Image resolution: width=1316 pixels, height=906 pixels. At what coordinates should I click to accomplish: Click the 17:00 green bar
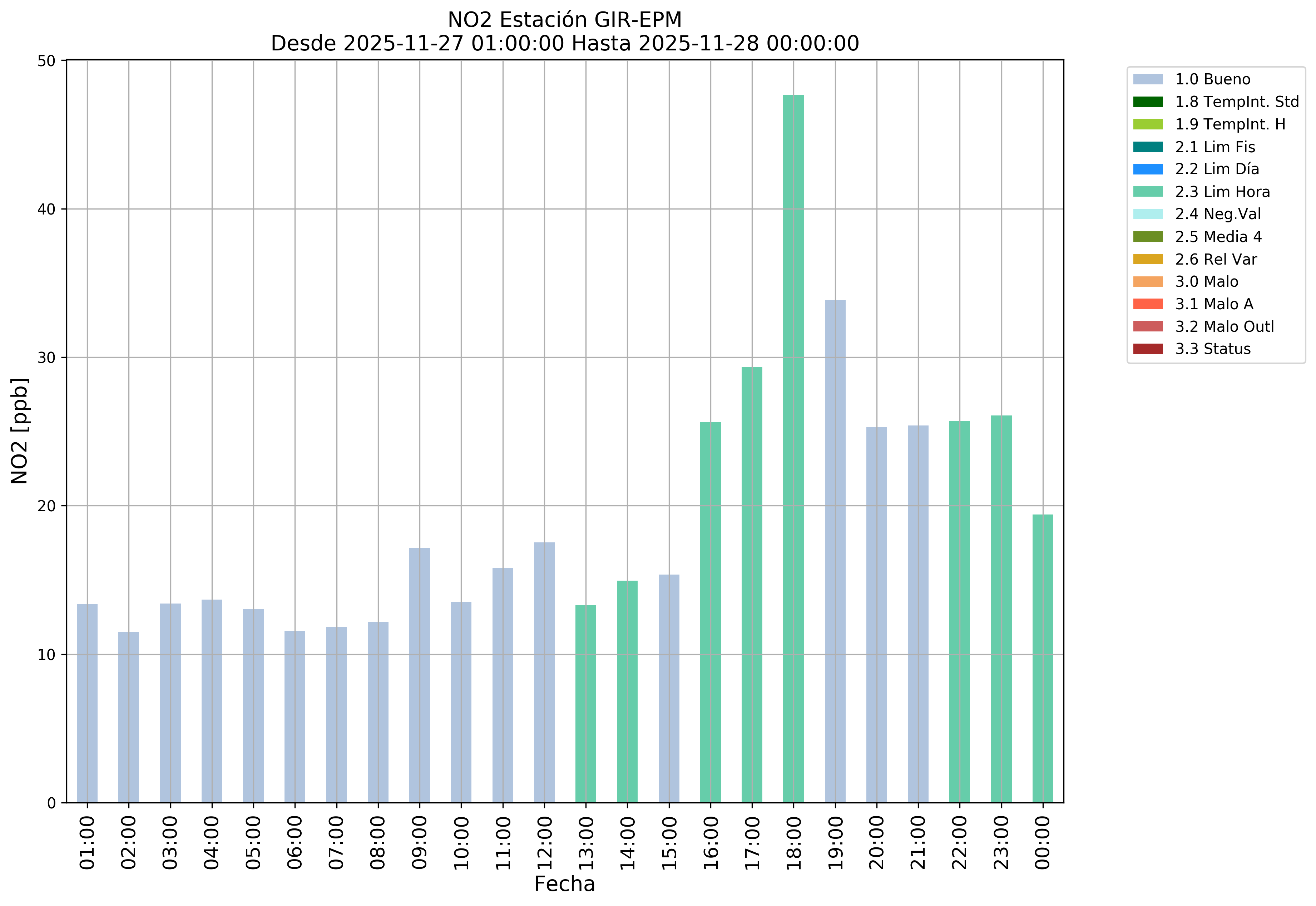coord(751,585)
